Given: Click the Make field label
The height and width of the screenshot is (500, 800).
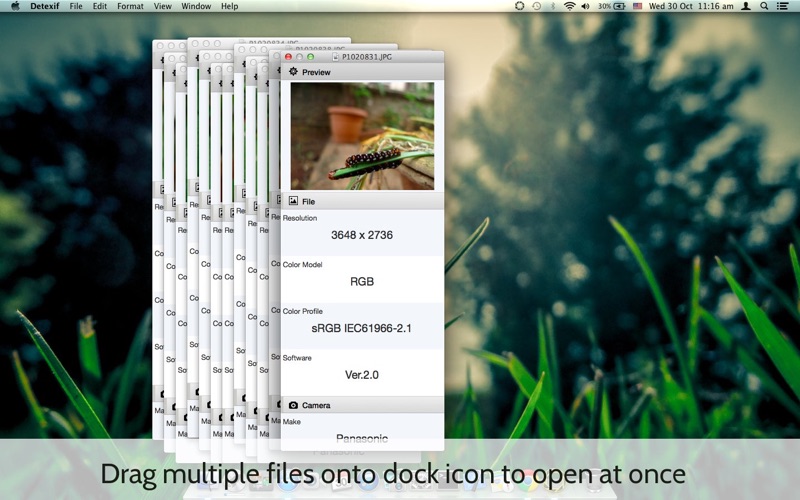Looking at the screenshot, I should tap(291, 421).
